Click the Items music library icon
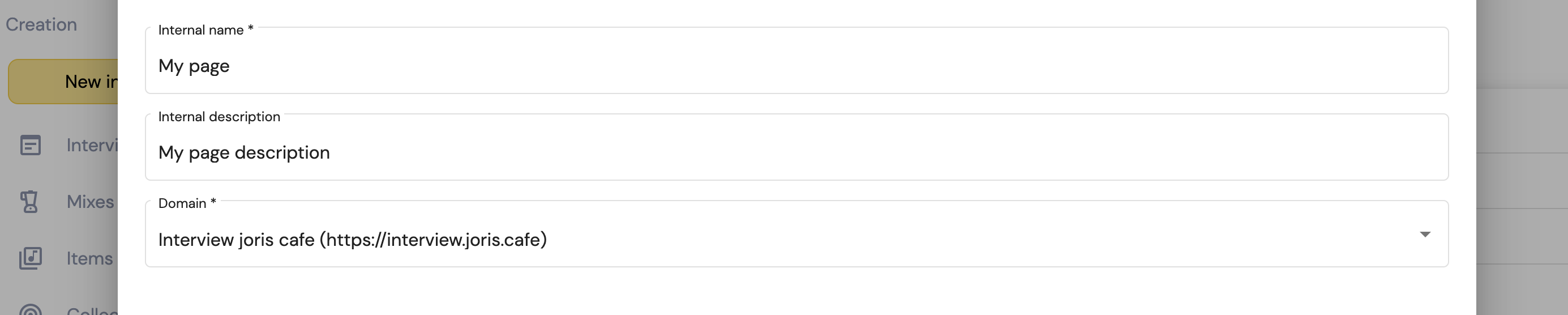1568x315 pixels. coord(30,258)
